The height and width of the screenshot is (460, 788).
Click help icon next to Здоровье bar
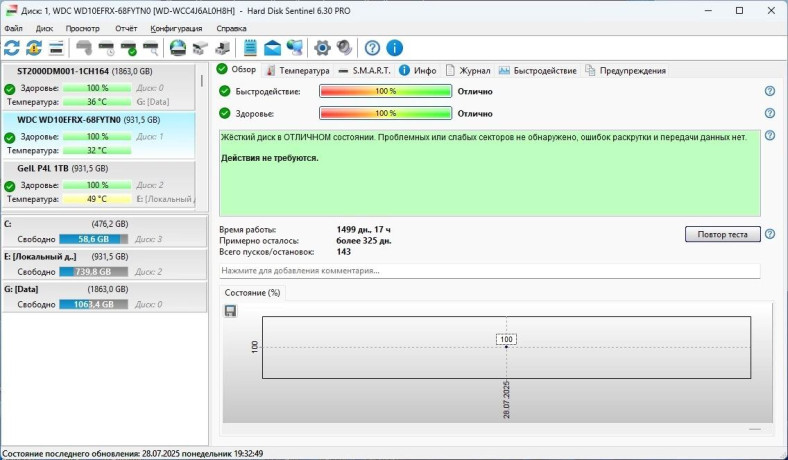[x=770, y=113]
